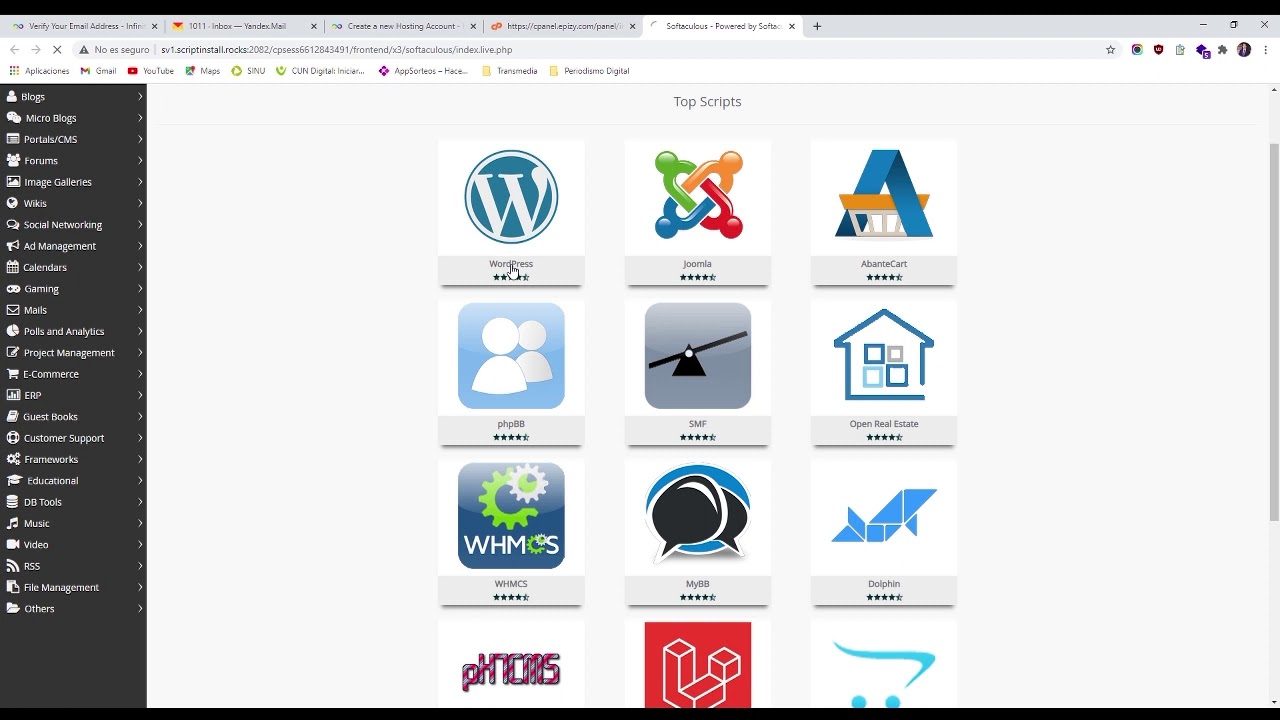
Task: Click the Forums category icon
Action: point(13,160)
